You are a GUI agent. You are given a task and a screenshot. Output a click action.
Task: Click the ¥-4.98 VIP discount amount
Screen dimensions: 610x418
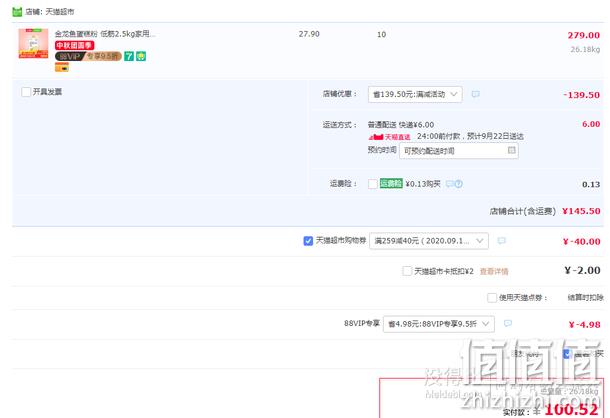[584, 325]
